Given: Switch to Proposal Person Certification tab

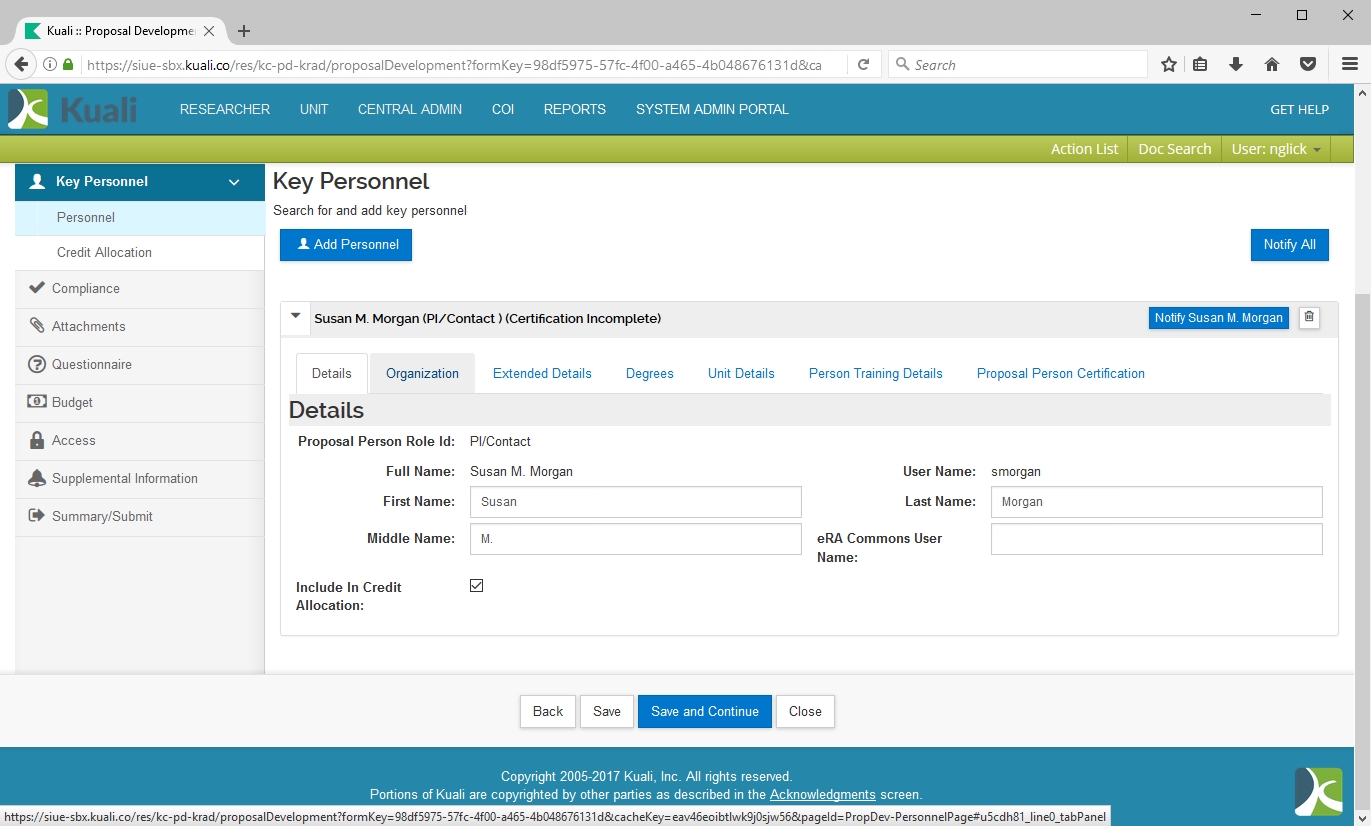Looking at the screenshot, I should click(1060, 373).
